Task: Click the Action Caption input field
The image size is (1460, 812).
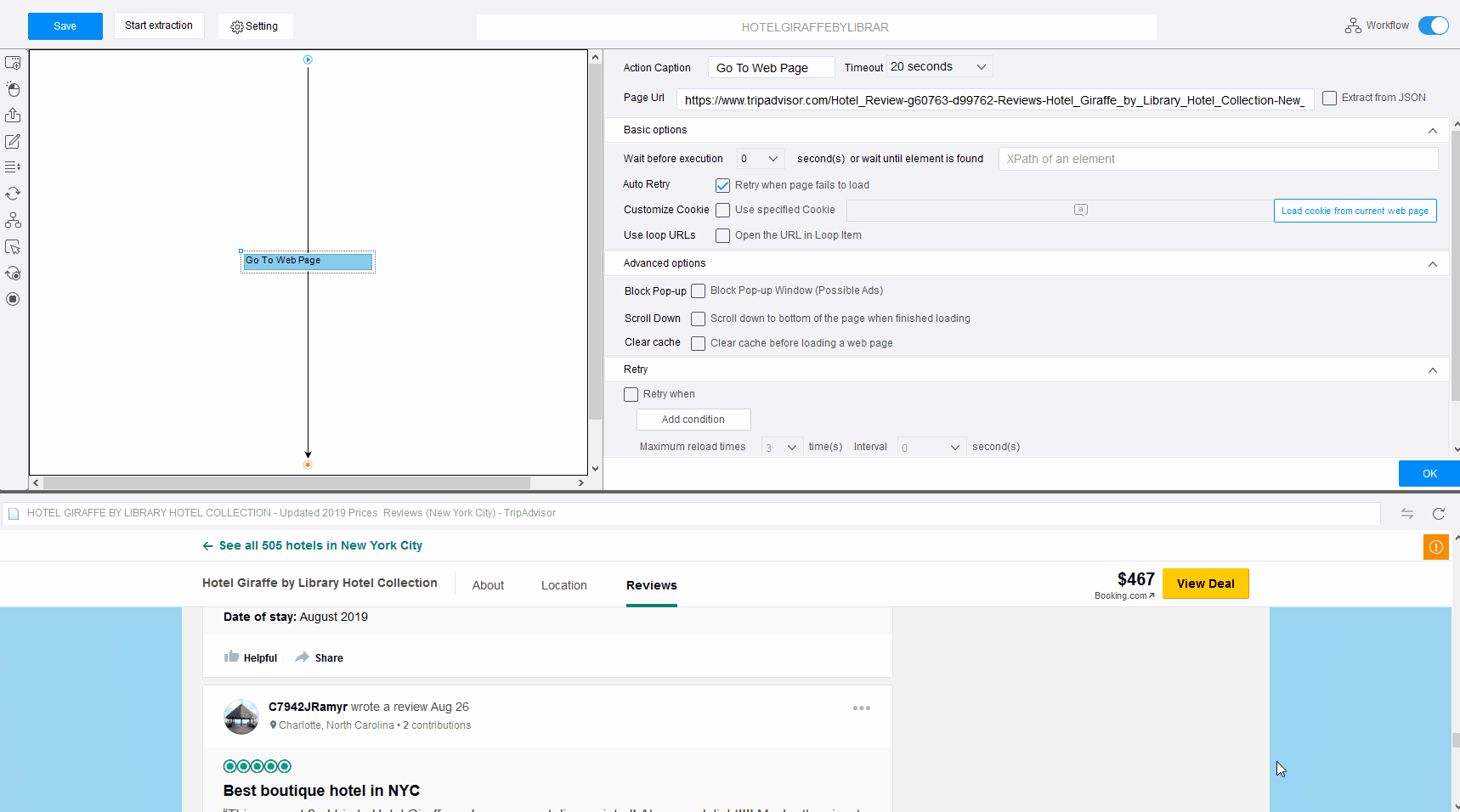Action: tap(770, 68)
